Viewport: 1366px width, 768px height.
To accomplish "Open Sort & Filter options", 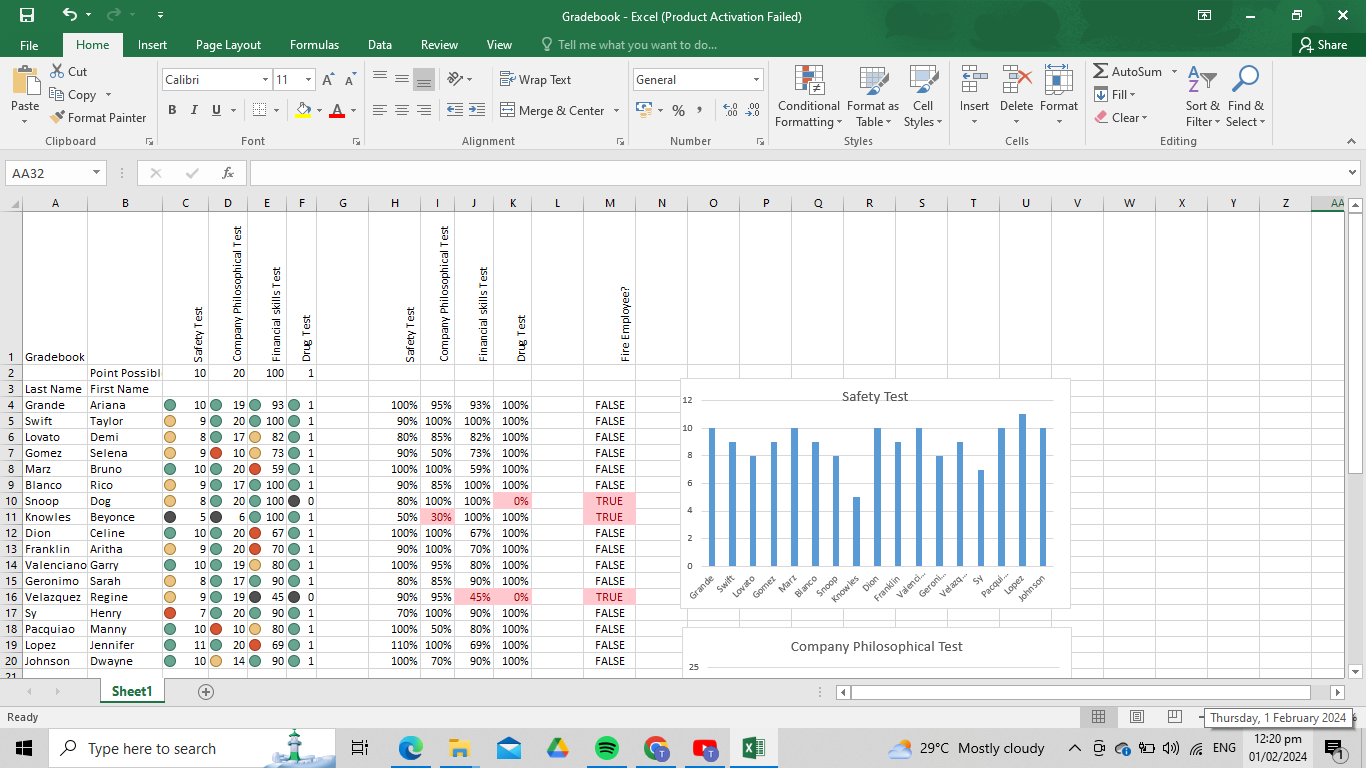I will click(1203, 97).
